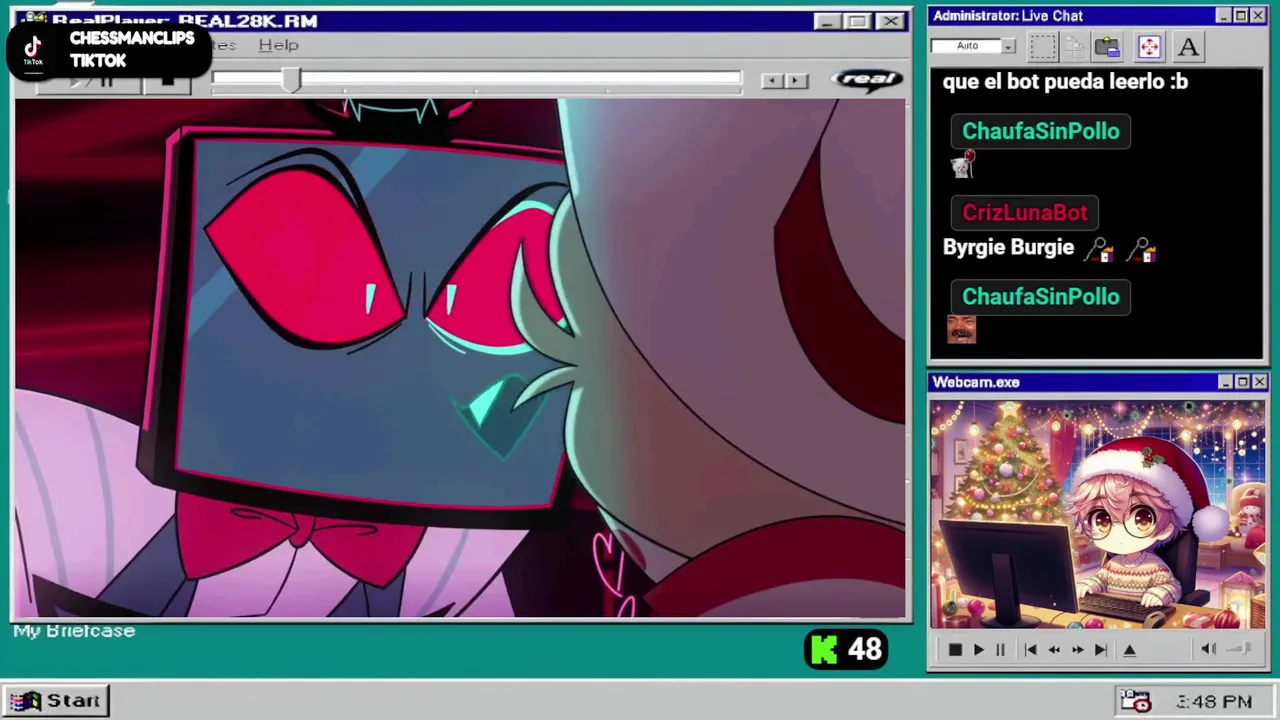Click the My Briefcase desktop label
This screenshot has height=720, width=1280.
click(x=74, y=631)
